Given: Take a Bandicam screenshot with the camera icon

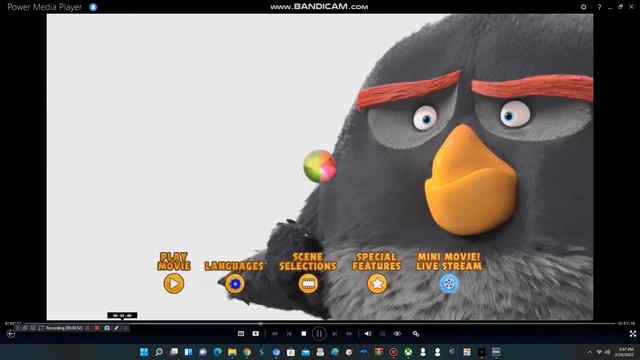Looking at the screenshot, I should (x=107, y=328).
